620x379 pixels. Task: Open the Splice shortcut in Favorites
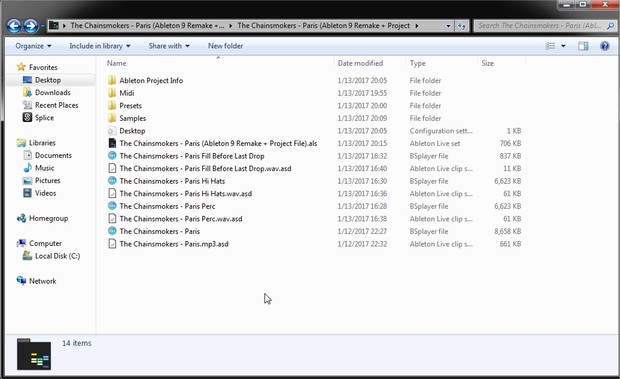38,118
